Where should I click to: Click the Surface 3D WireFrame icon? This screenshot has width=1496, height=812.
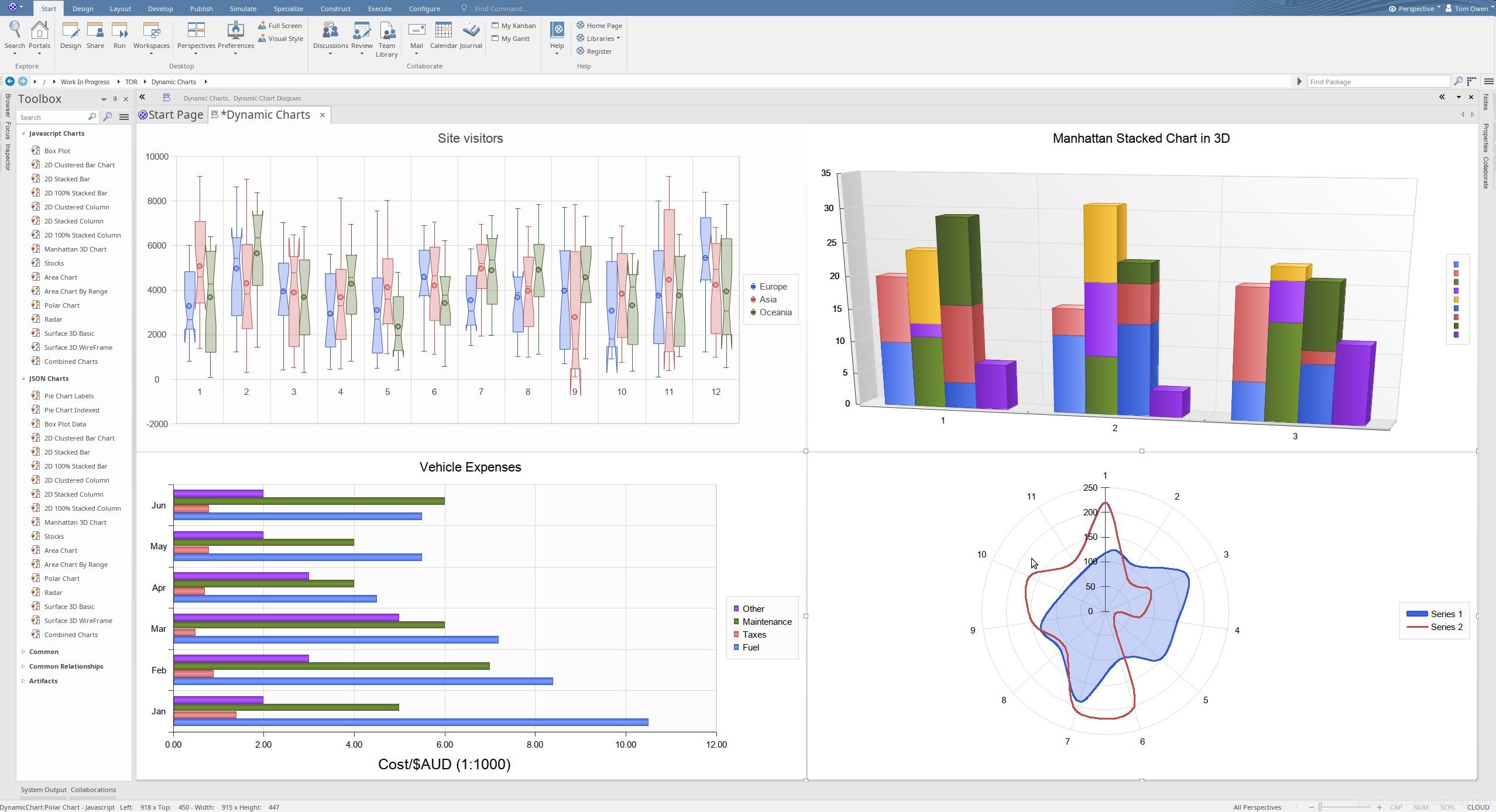[x=36, y=347]
